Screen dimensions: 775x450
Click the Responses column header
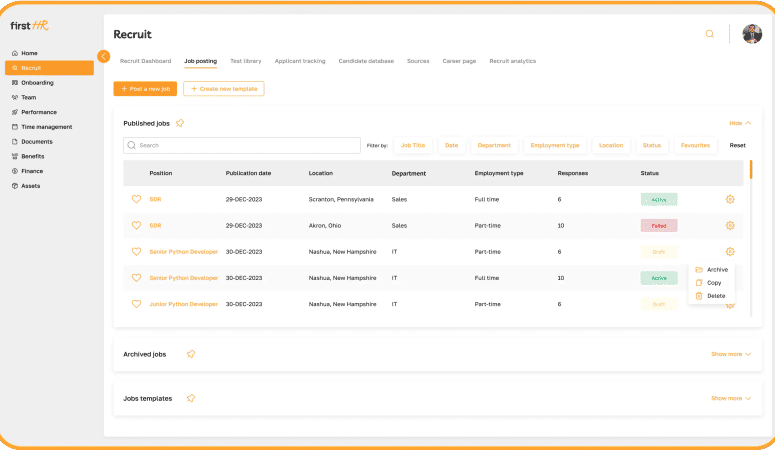pos(572,173)
